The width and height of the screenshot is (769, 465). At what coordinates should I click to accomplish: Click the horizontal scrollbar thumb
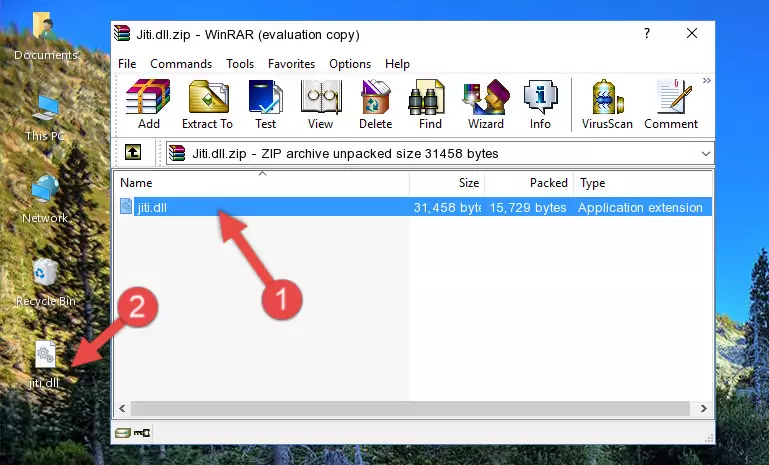[x=410, y=409]
